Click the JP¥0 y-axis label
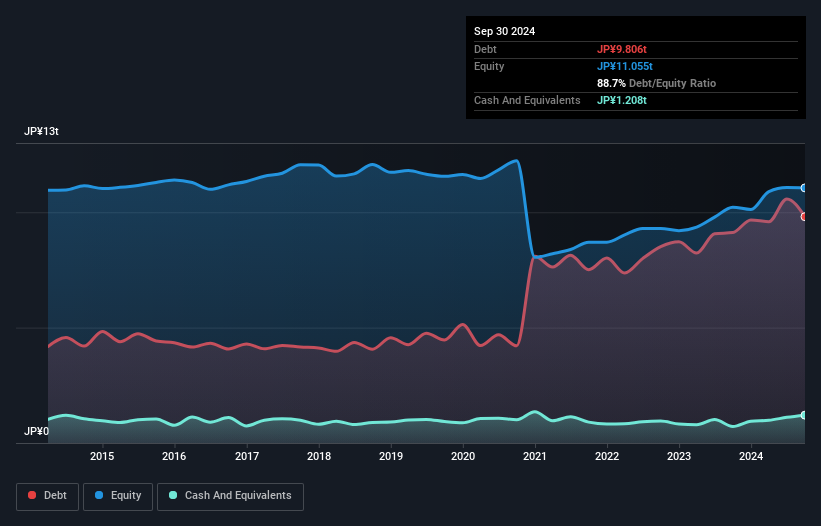This screenshot has width=821, height=526. pyautogui.click(x=36, y=431)
